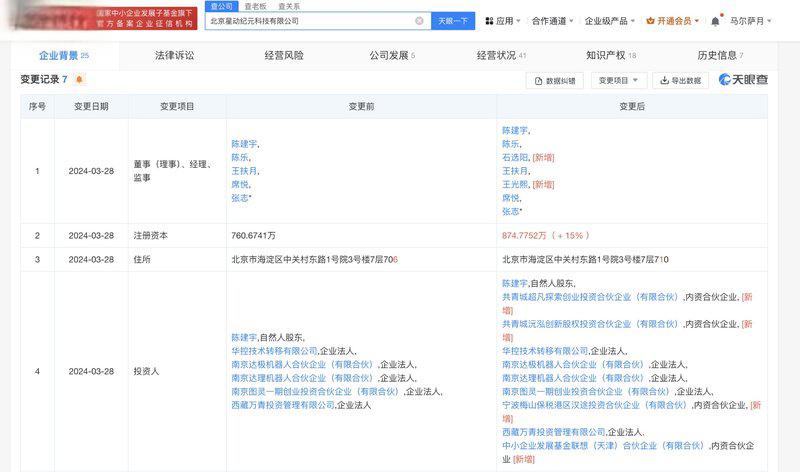This screenshot has width=800, height=472.
Task: Focus the company name search field
Action: click(x=310, y=20)
